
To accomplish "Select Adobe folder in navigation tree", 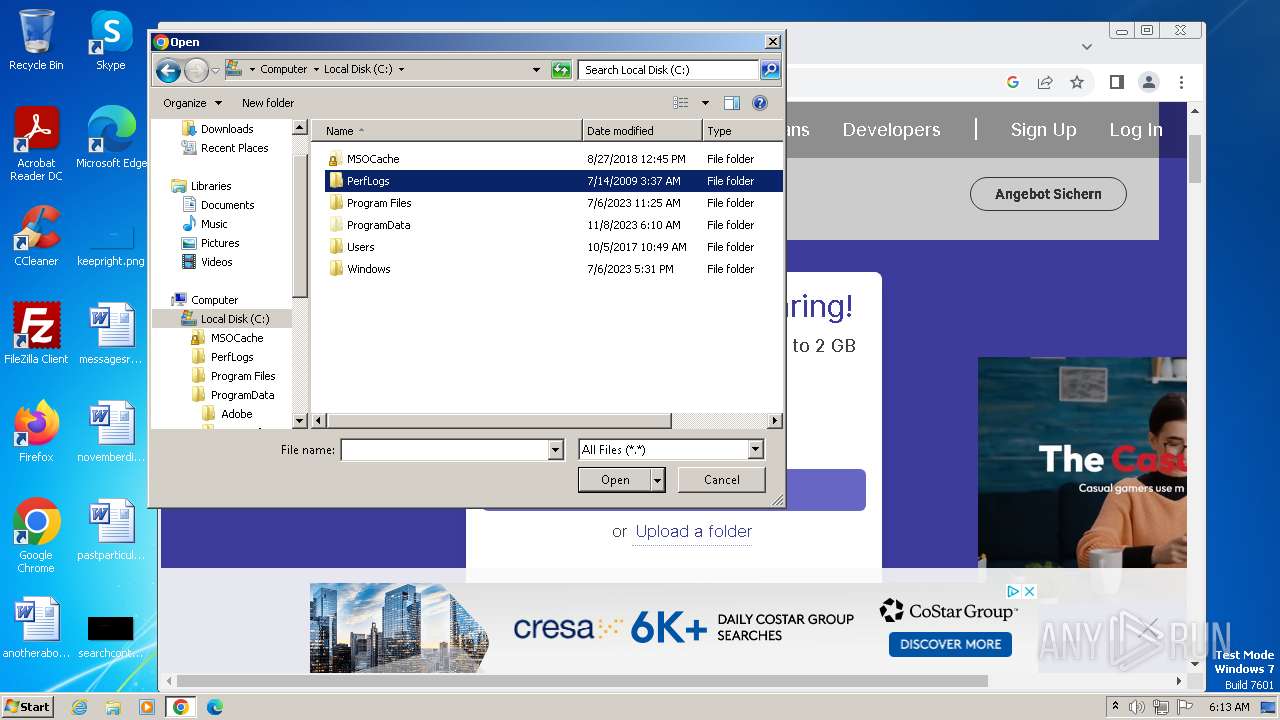I will tap(236, 414).
